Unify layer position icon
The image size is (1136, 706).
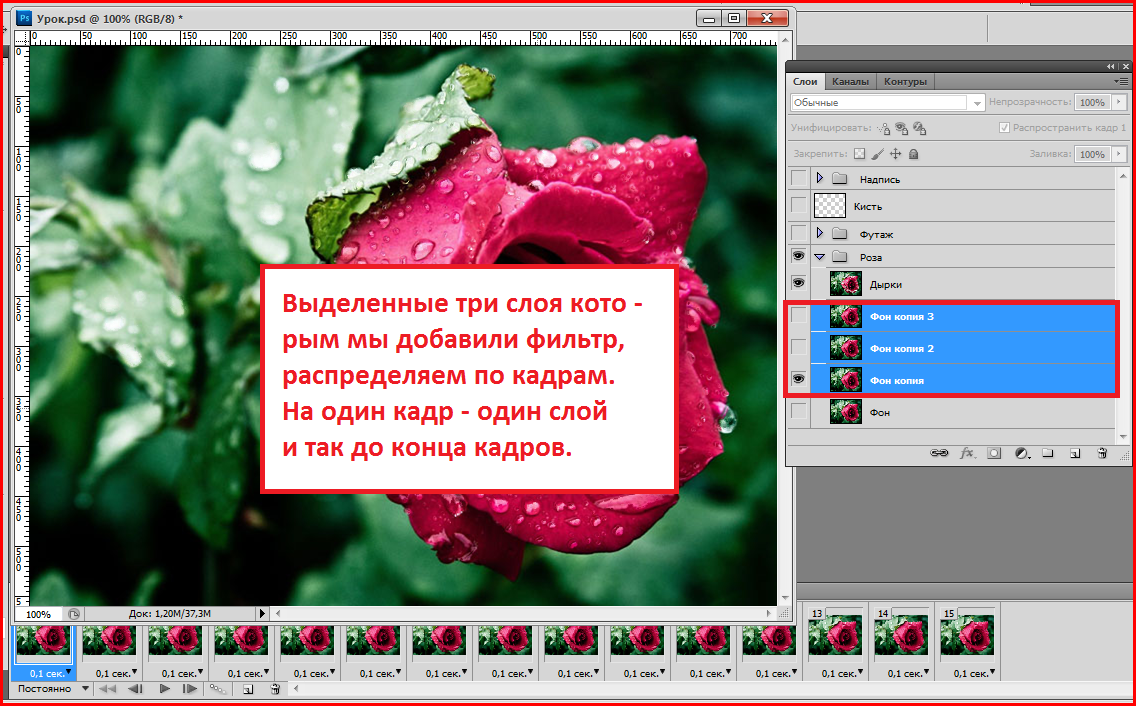point(883,128)
